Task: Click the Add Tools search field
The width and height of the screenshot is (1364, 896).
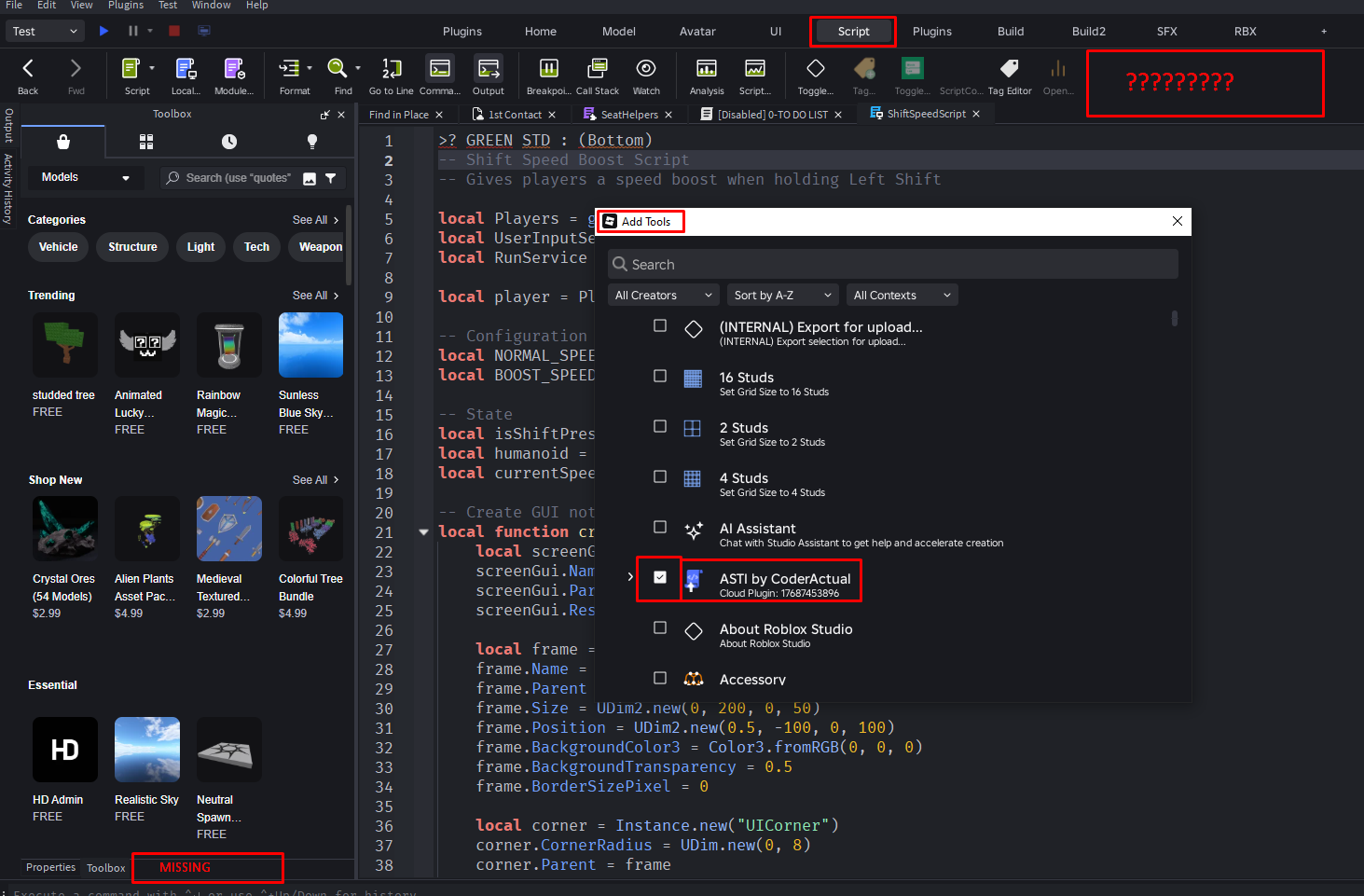Action: coord(892,265)
